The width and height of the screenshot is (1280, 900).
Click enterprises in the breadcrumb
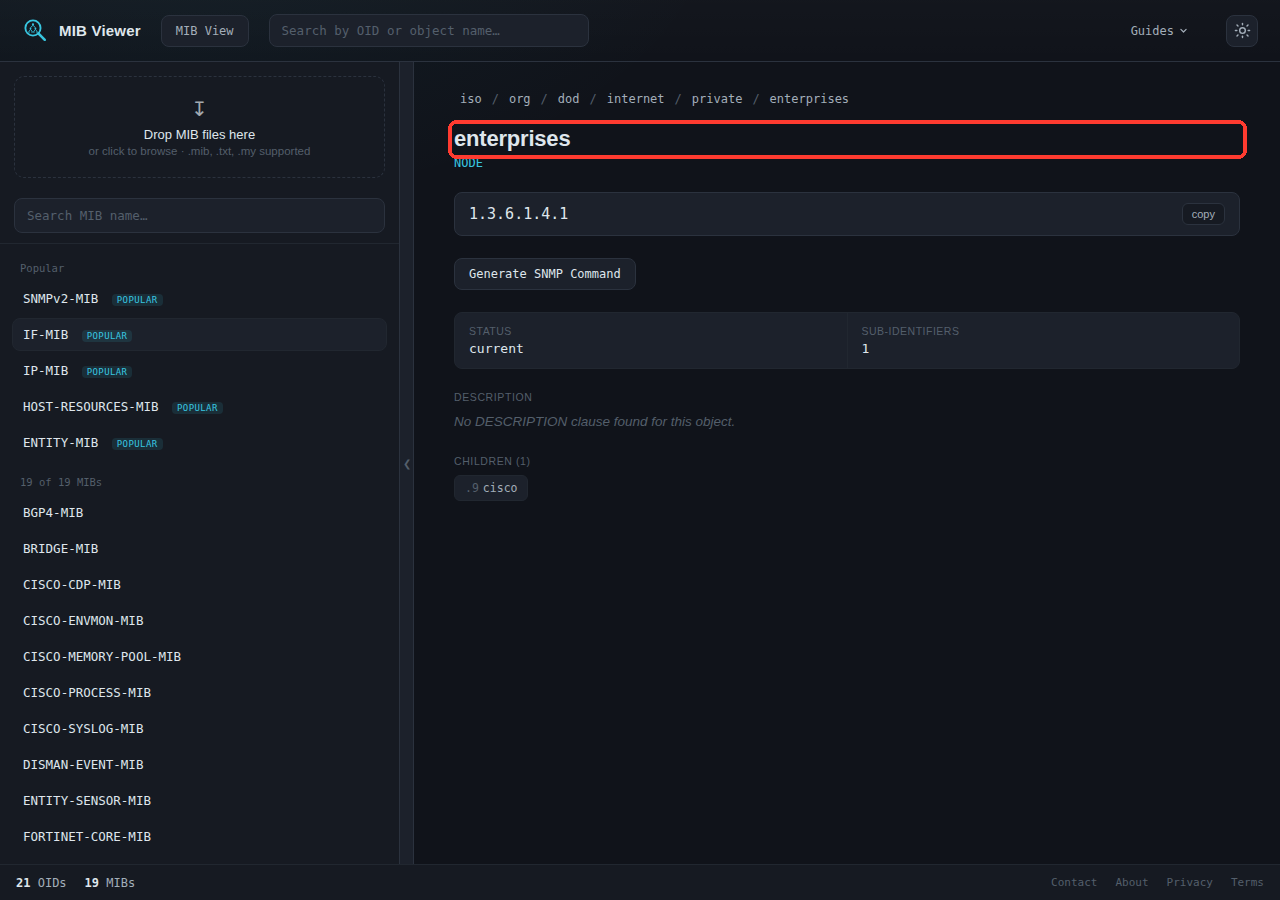click(x=809, y=99)
